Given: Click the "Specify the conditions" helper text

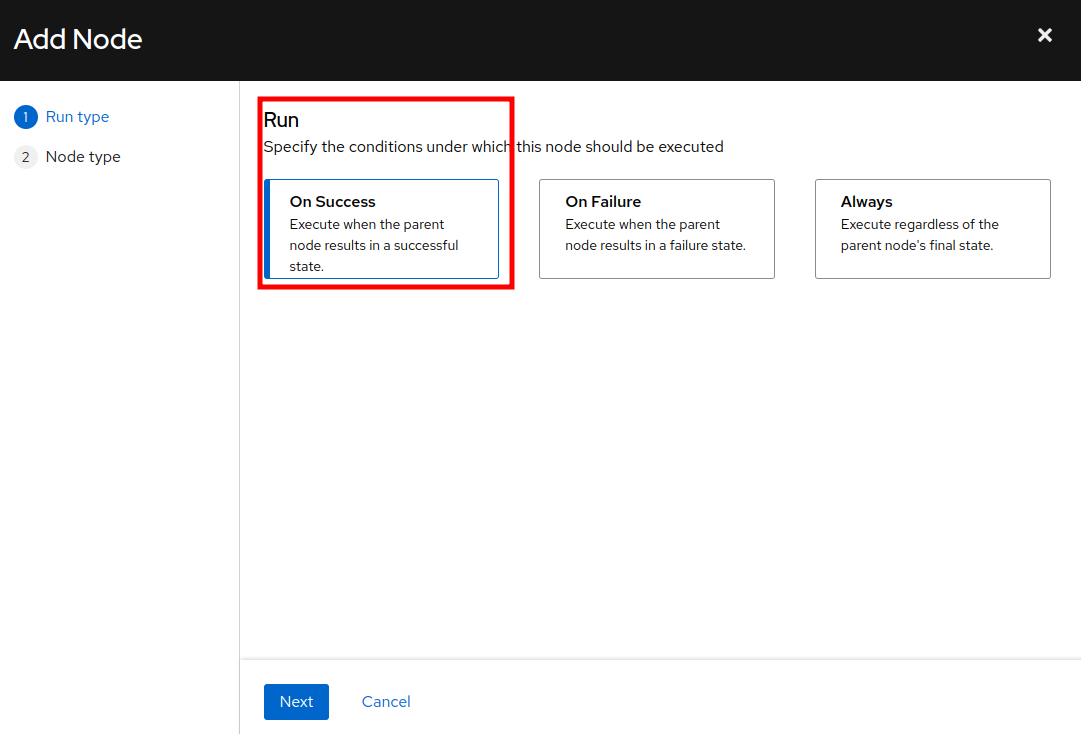Looking at the screenshot, I should (493, 147).
